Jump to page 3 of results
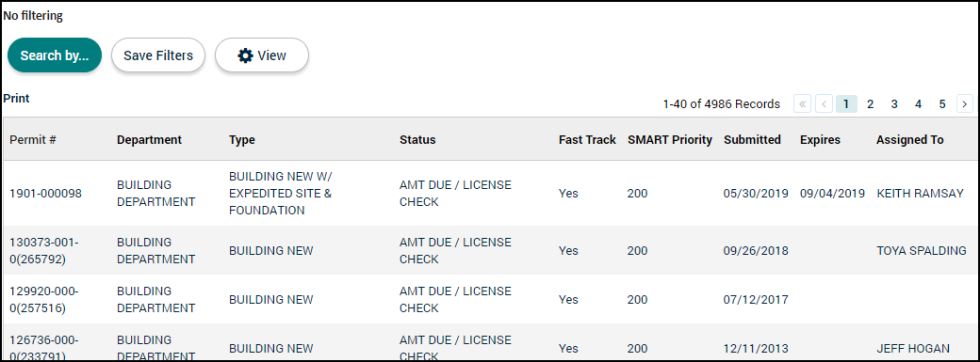980x362 pixels. [894, 104]
